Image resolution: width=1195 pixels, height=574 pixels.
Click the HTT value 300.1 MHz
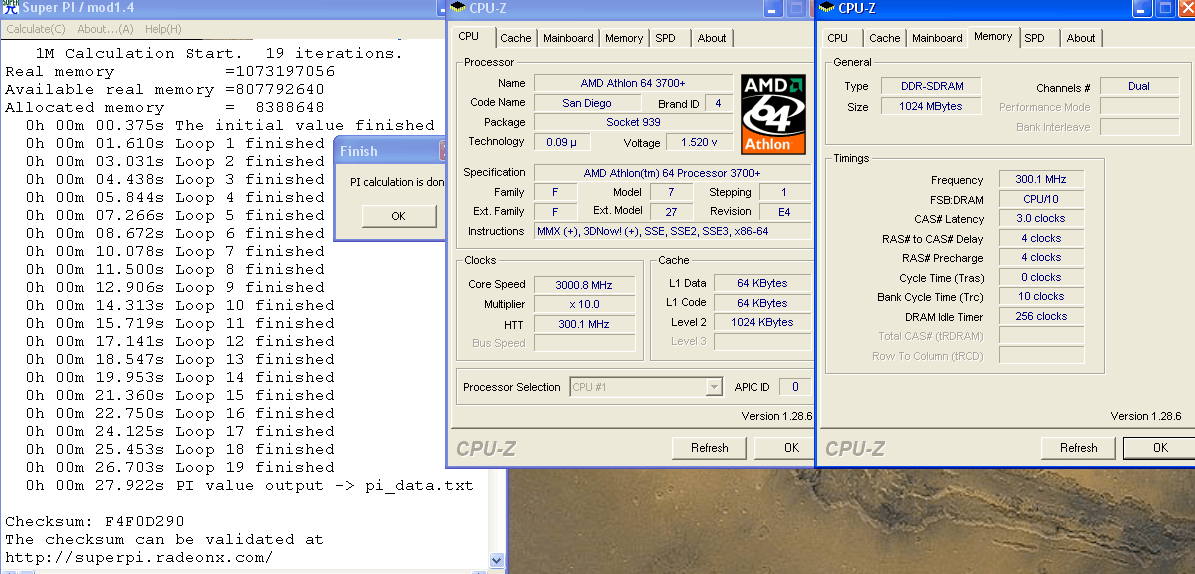(x=584, y=324)
